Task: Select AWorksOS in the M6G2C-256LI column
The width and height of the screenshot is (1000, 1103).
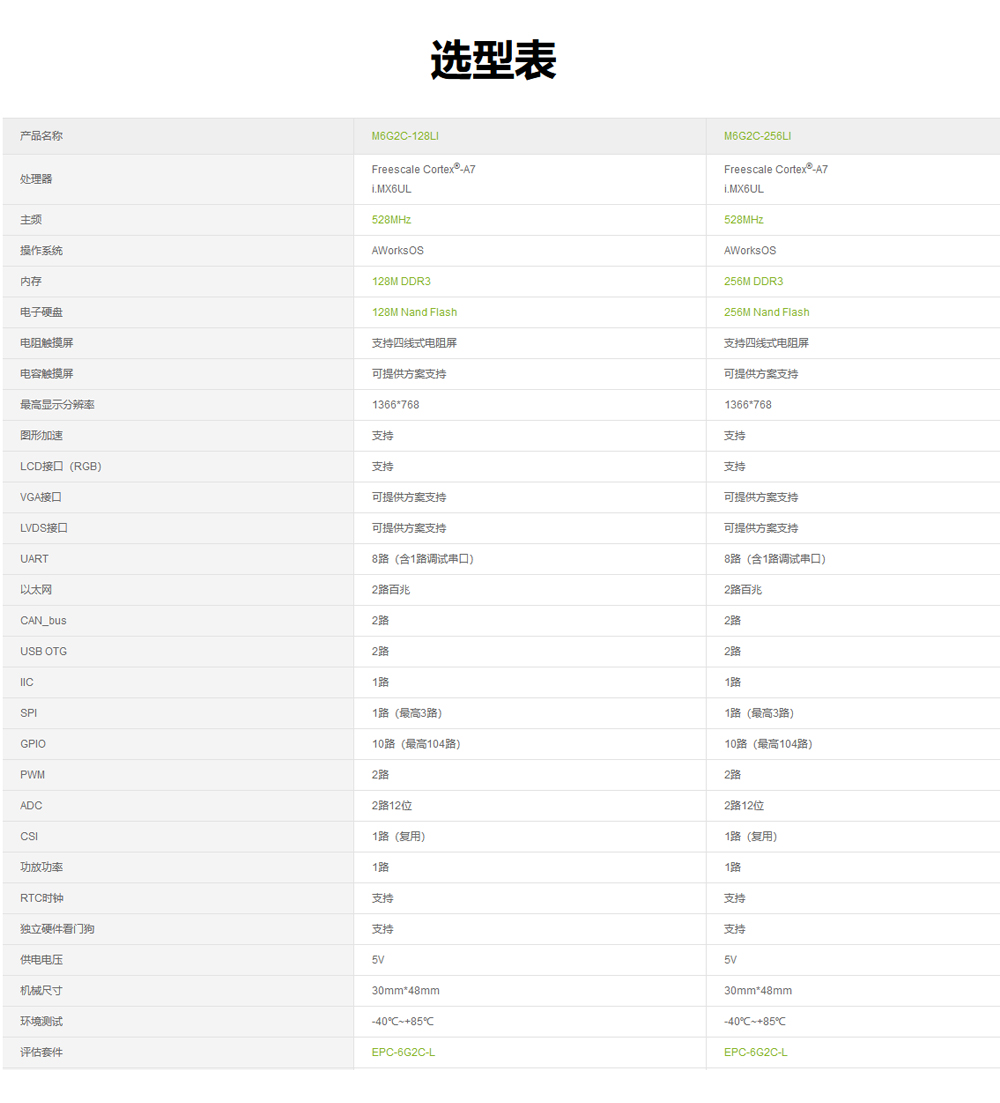Action: [x=750, y=251]
